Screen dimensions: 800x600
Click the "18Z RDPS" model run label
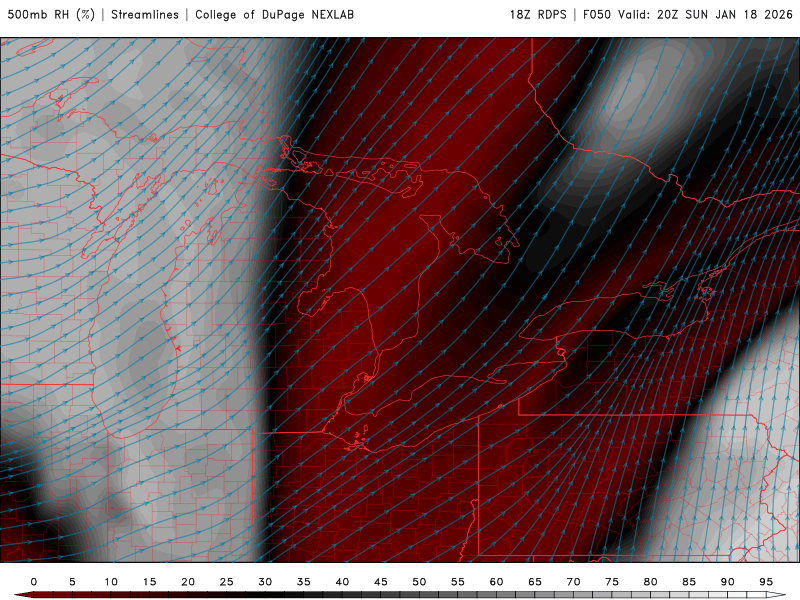click(538, 15)
